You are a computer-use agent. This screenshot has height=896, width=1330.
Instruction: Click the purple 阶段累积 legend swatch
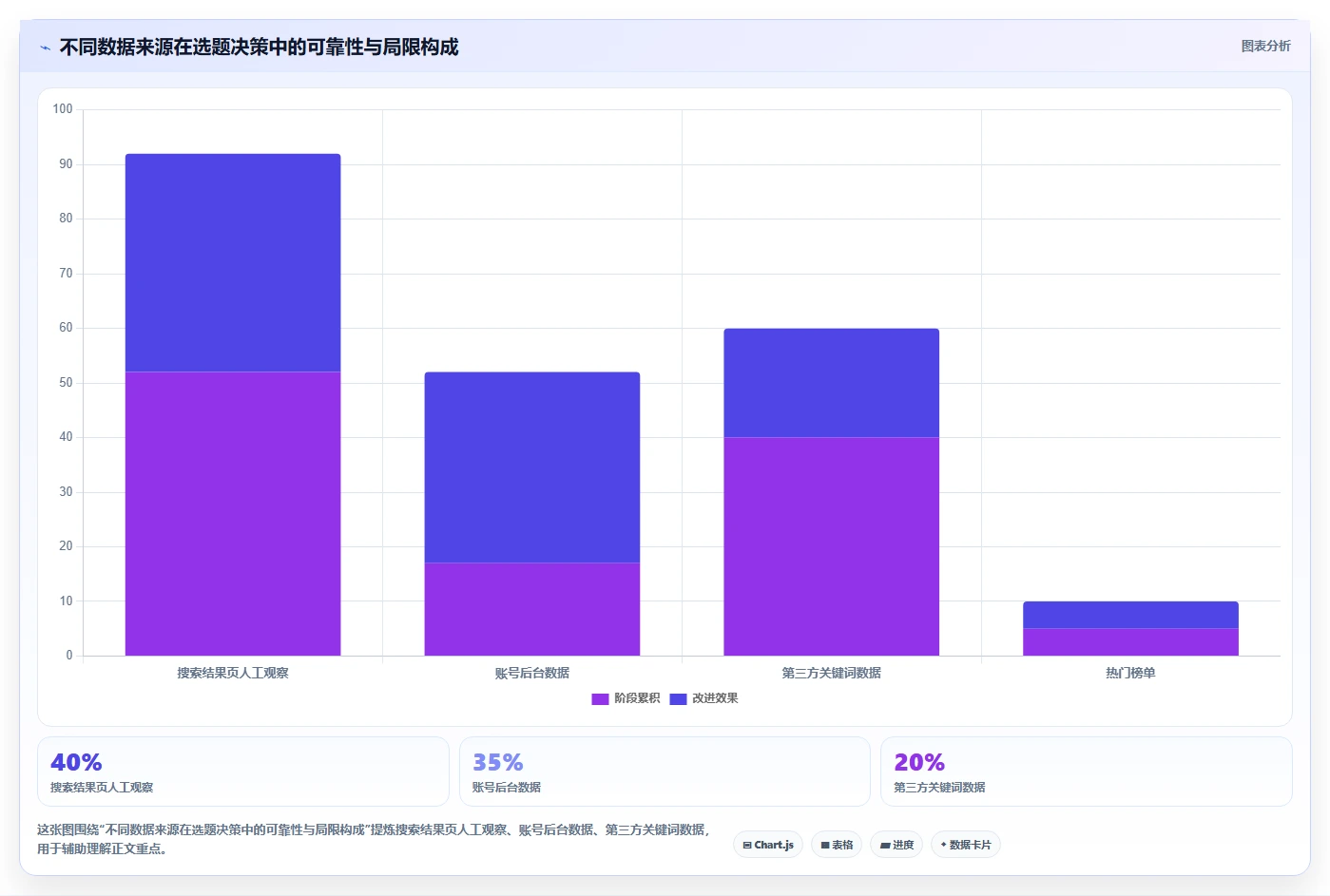point(600,698)
